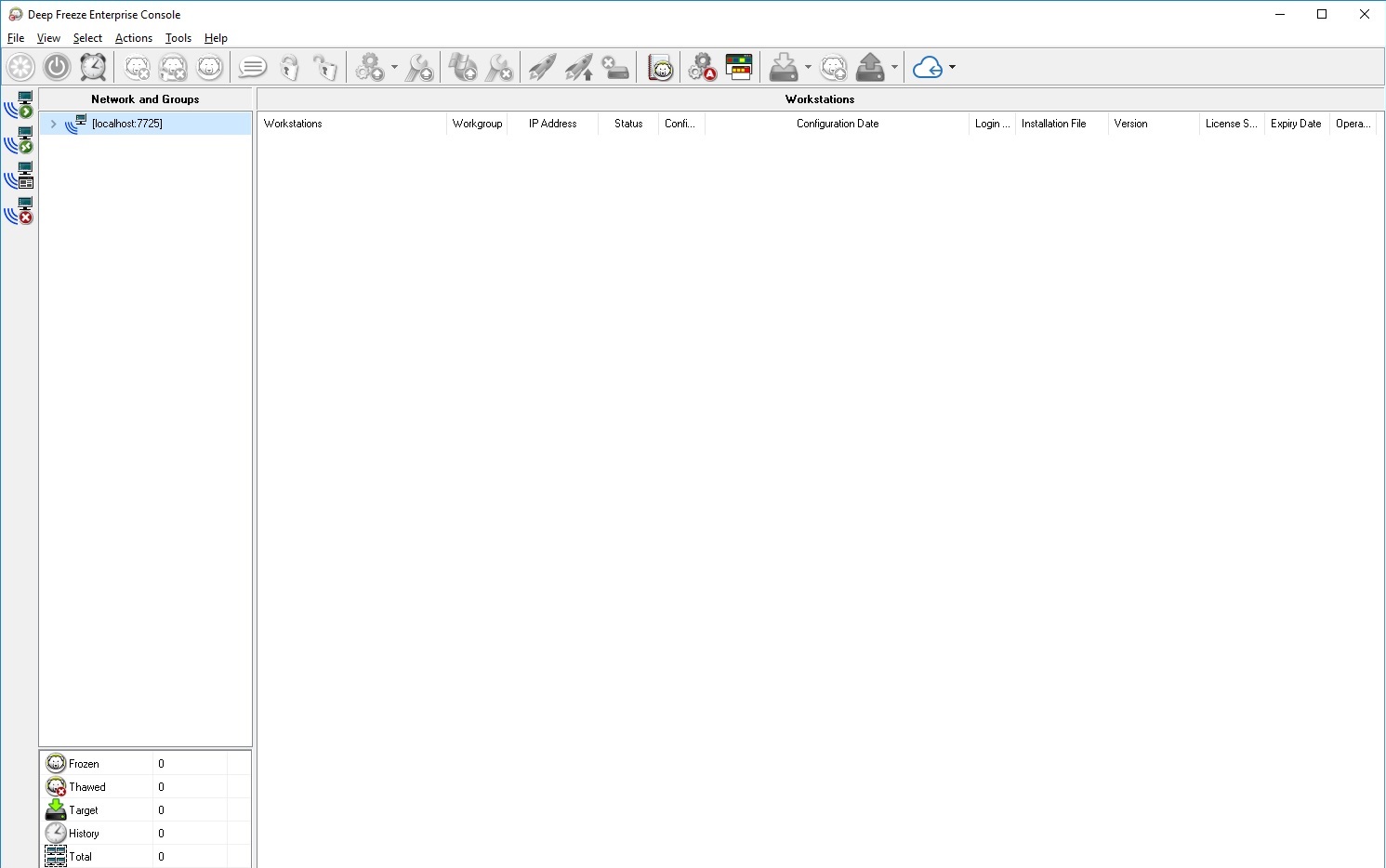Image resolution: width=1386 pixels, height=868 pixels.
Task: Click the sidebar icon with red X
Action: coord(20,211)
